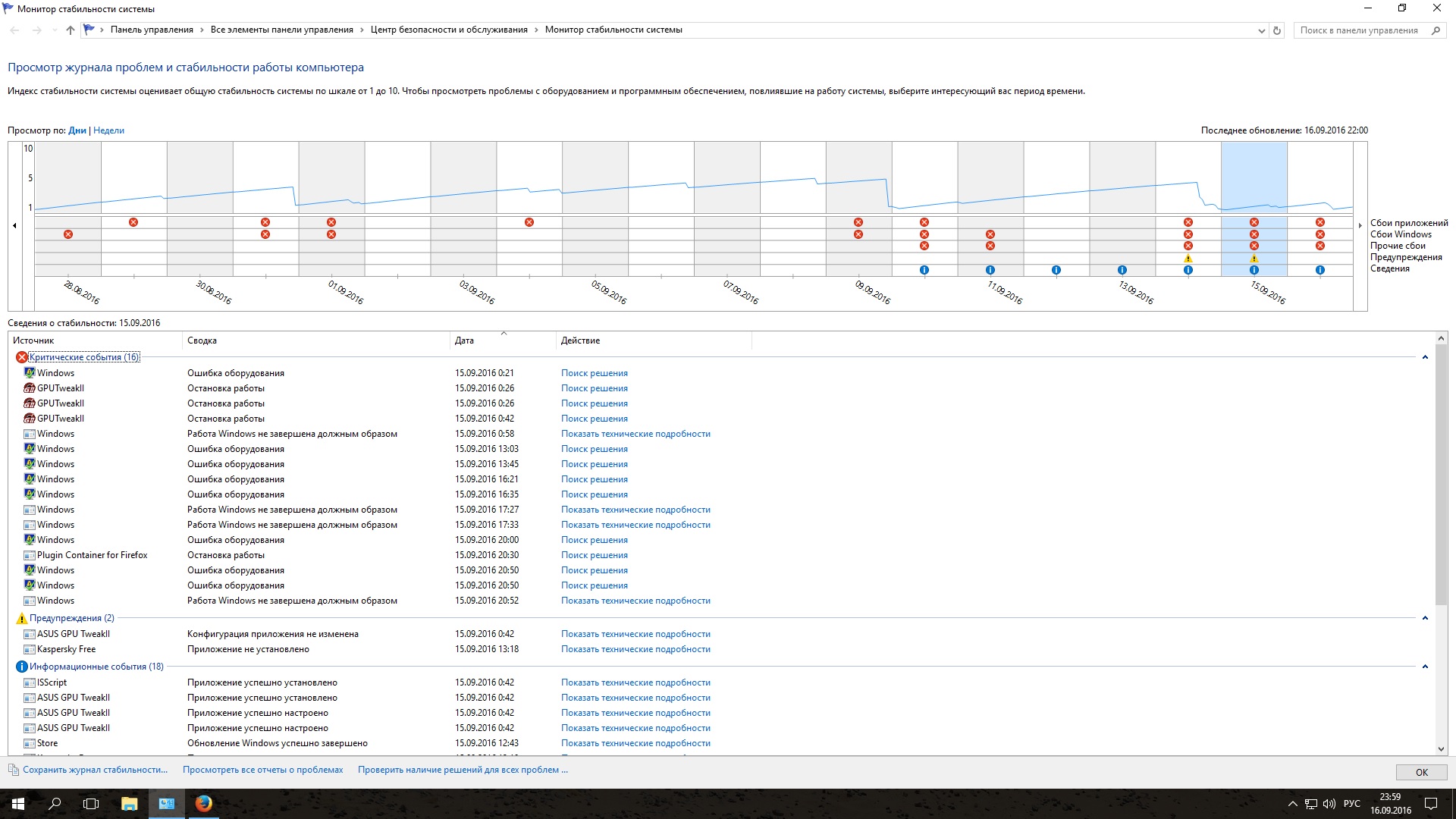Click the warning icon in the 15.09.2016 column
The image size is (1456, 819).
coord(1254,259)
